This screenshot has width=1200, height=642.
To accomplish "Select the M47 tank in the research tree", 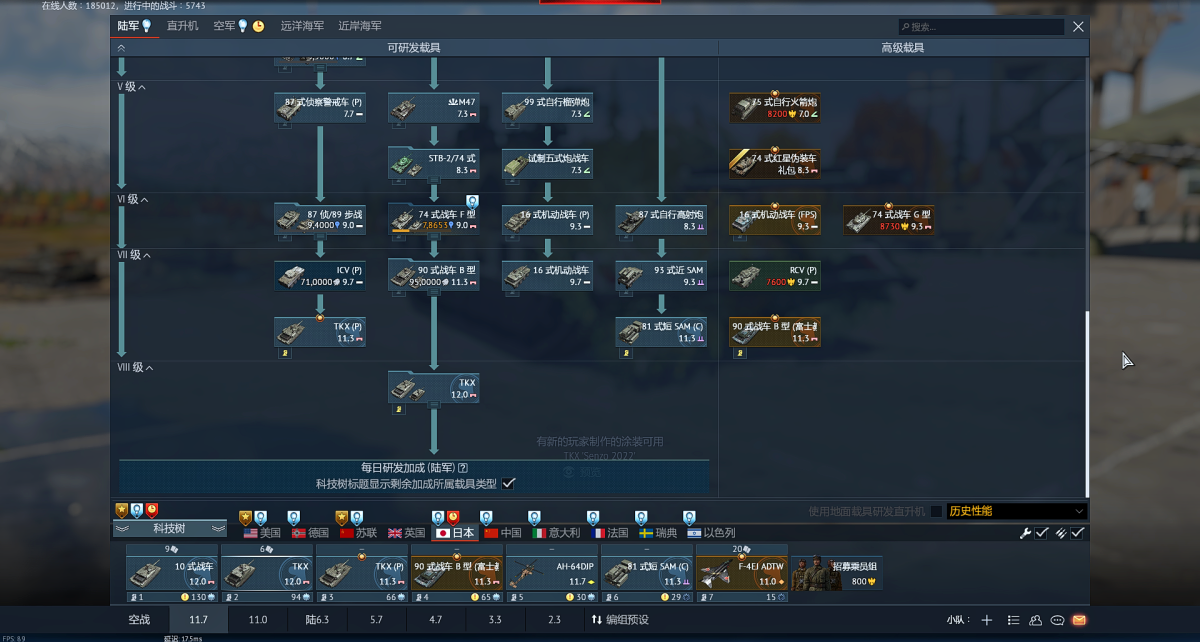I will pos(433,107).
